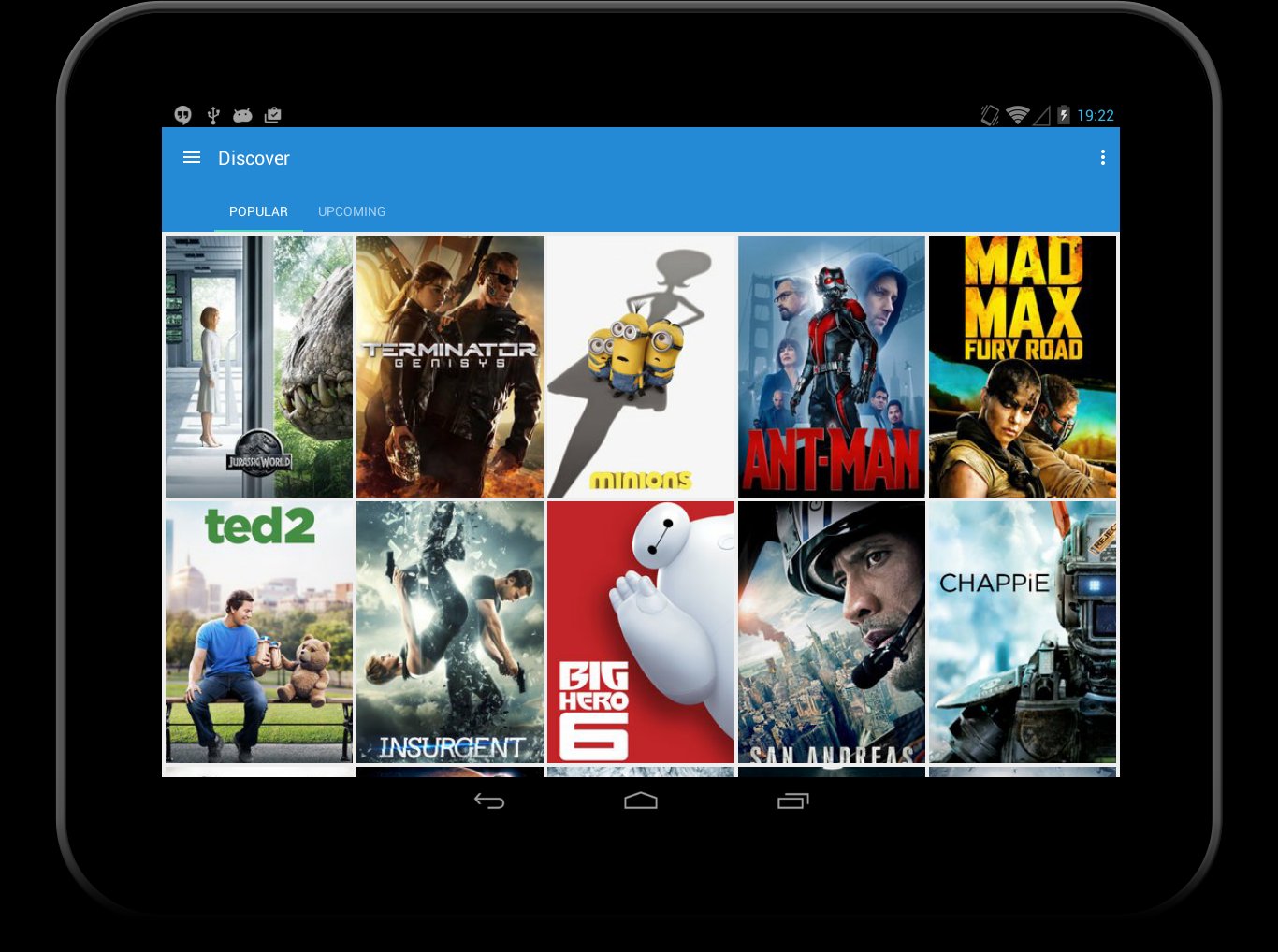Tap the signal strength indicator
The height and width of the screenshot is (952, 1278).
click(x=1040, y=114)
